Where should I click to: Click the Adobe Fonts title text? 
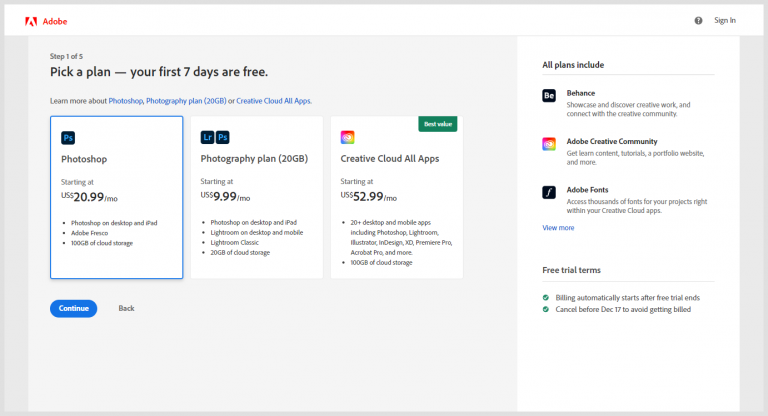click(588, 190)
